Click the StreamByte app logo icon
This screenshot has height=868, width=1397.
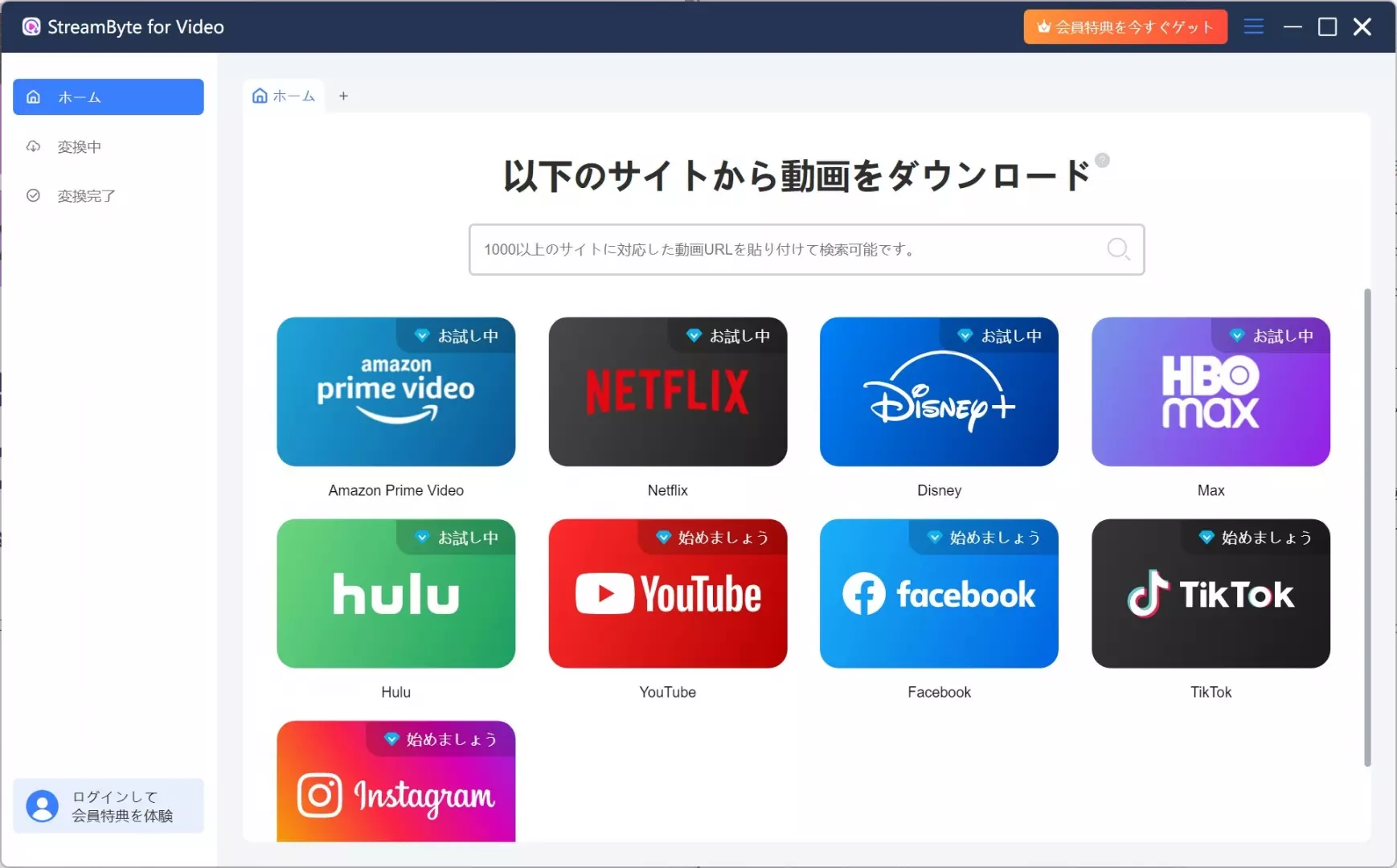point(31,27)
